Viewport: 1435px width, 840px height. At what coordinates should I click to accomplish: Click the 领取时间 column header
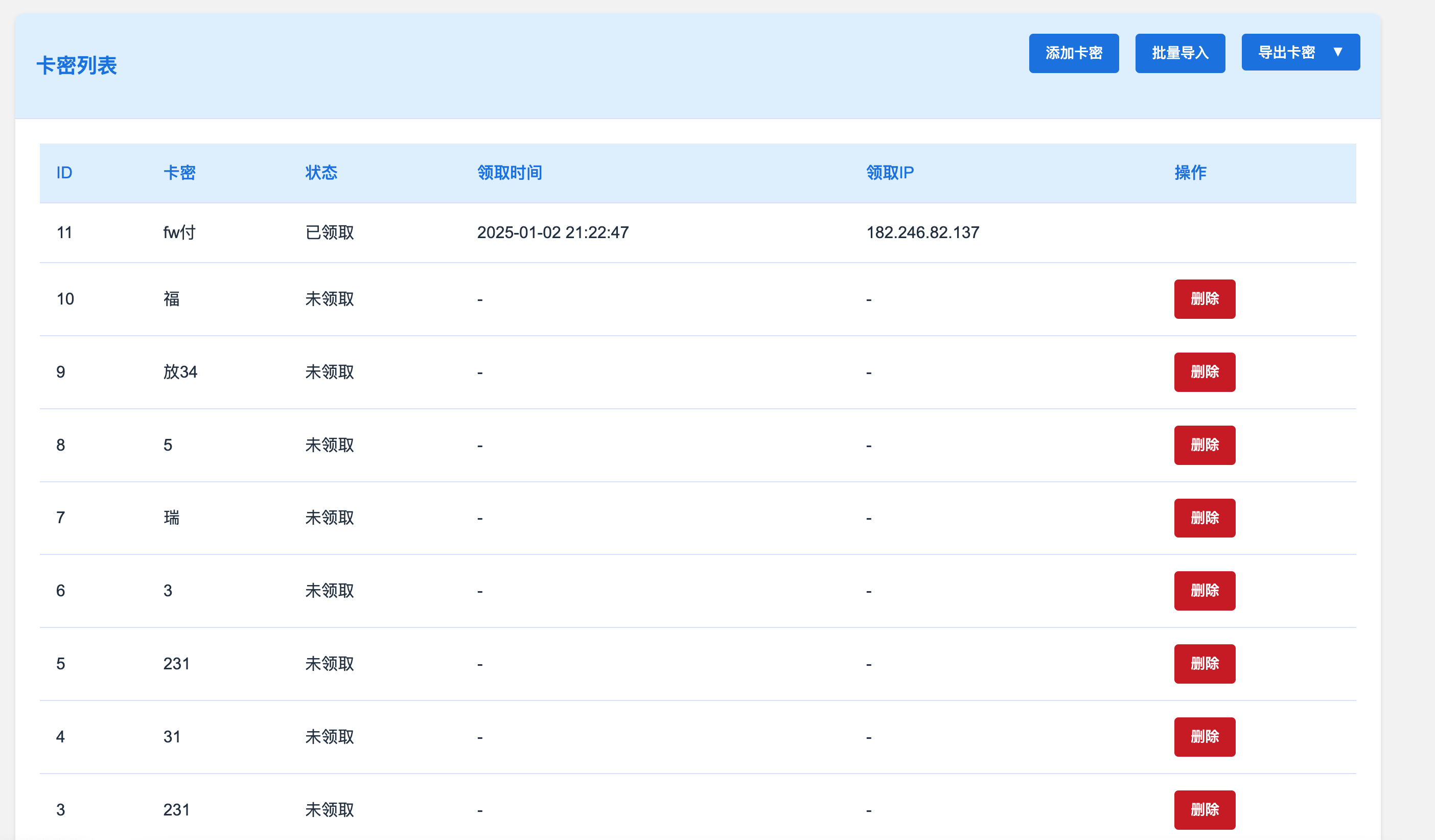point(510,173)
